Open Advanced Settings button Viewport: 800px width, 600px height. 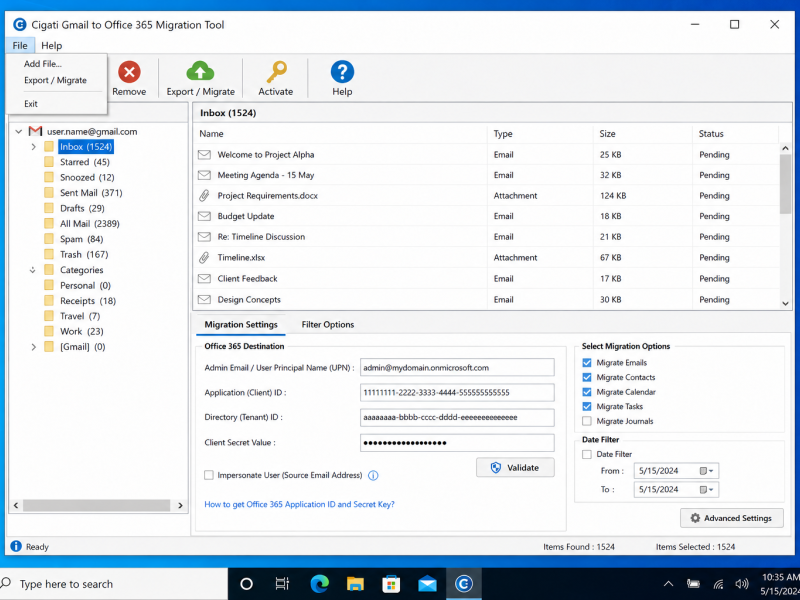pos(732,518)
